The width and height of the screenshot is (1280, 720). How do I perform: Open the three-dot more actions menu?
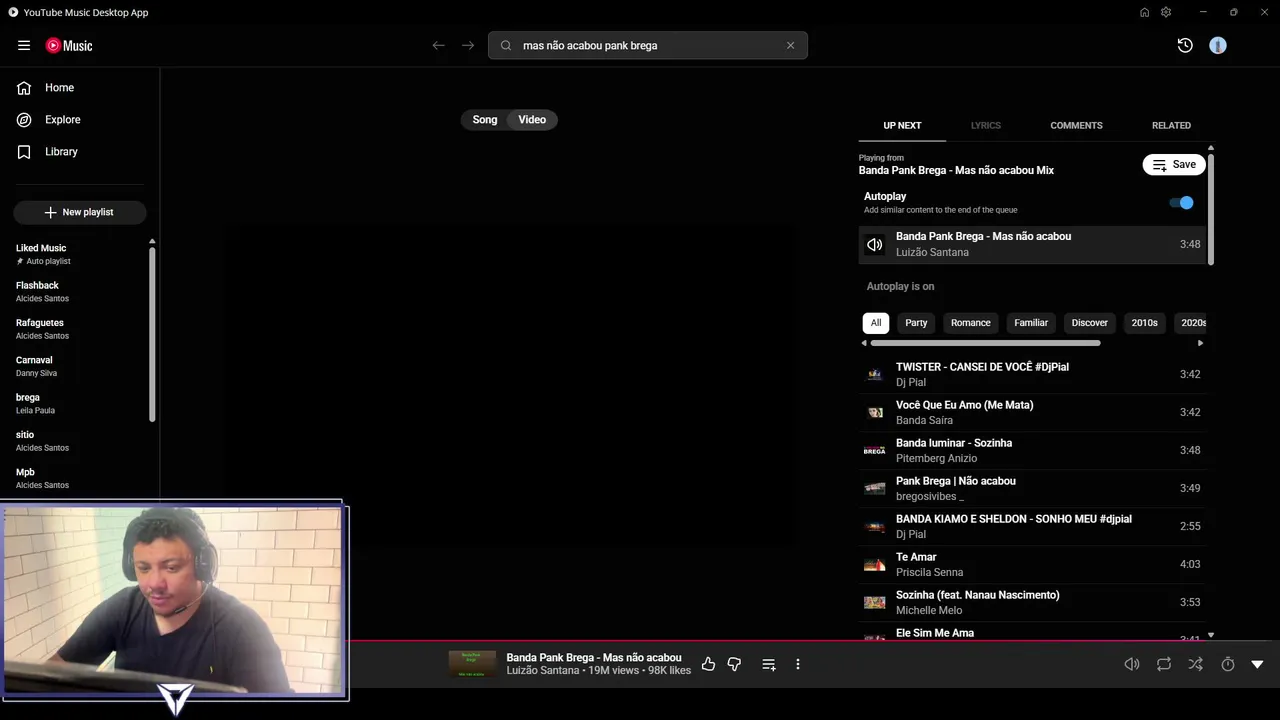(x=797, y=665)
